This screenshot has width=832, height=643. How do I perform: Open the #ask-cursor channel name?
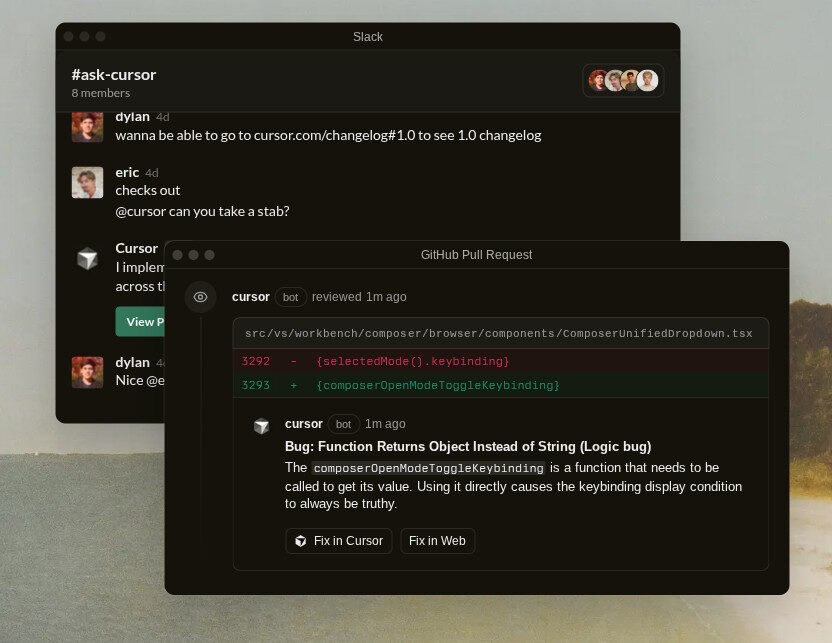click(114, 75)
